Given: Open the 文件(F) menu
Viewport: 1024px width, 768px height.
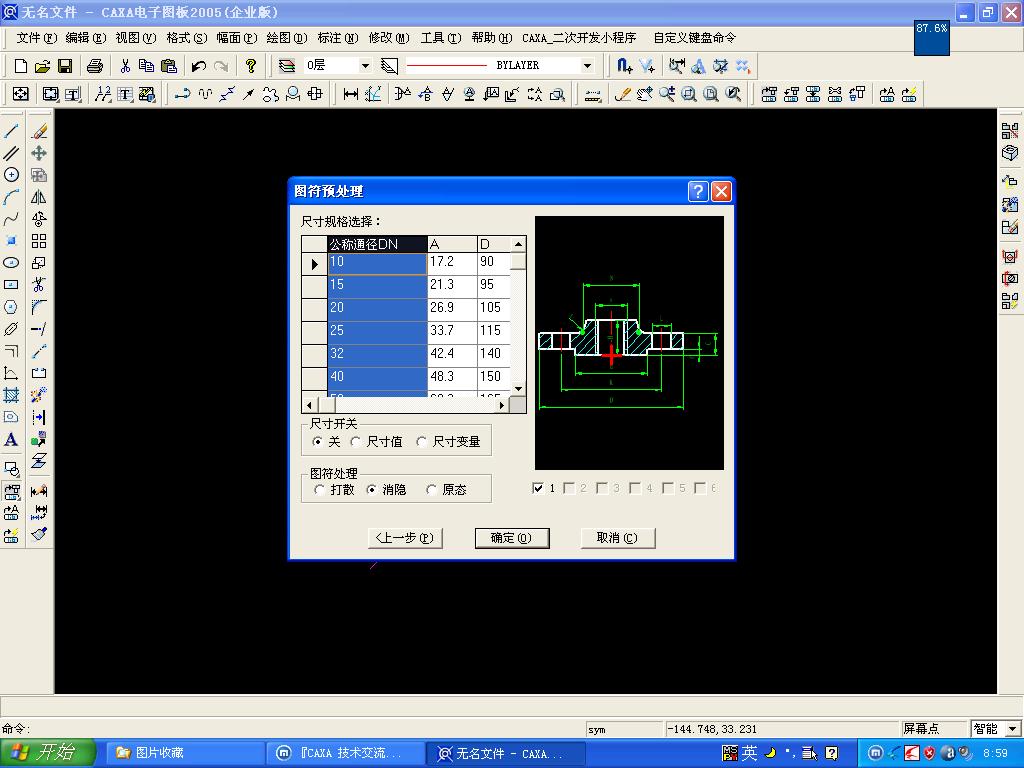Looking at the screenshot, I should tap(37, 38).
